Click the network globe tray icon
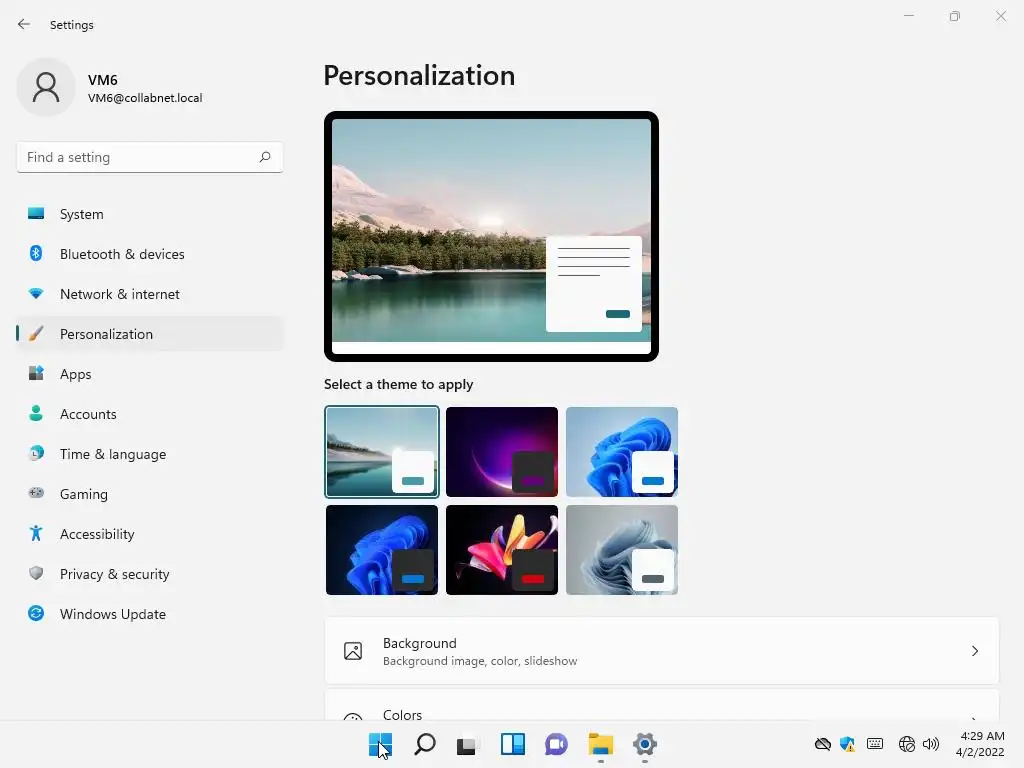Viewport: 1024px width, 768px height. click(x=906, y=744)
